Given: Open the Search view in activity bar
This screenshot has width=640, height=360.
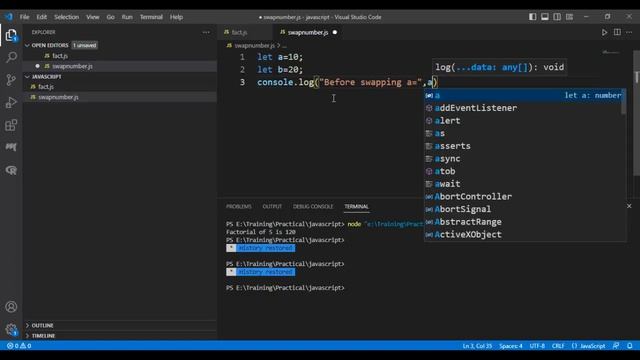Looking at the screenshot, I should pos(11,57).
